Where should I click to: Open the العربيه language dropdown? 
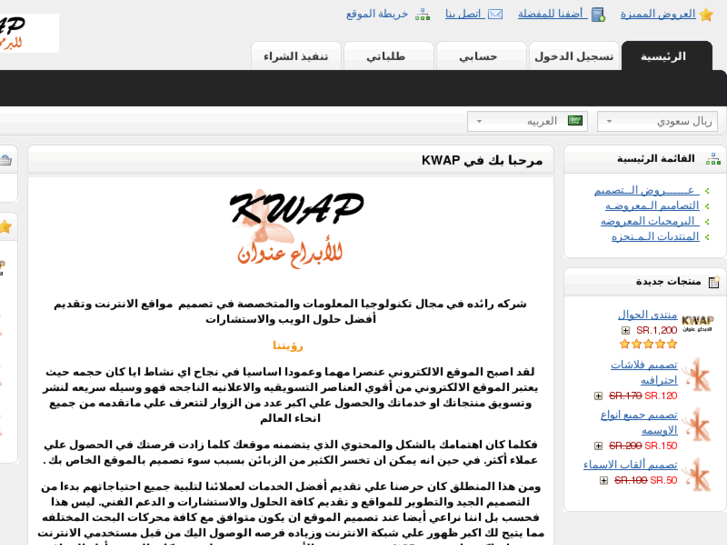click(527, 122)
